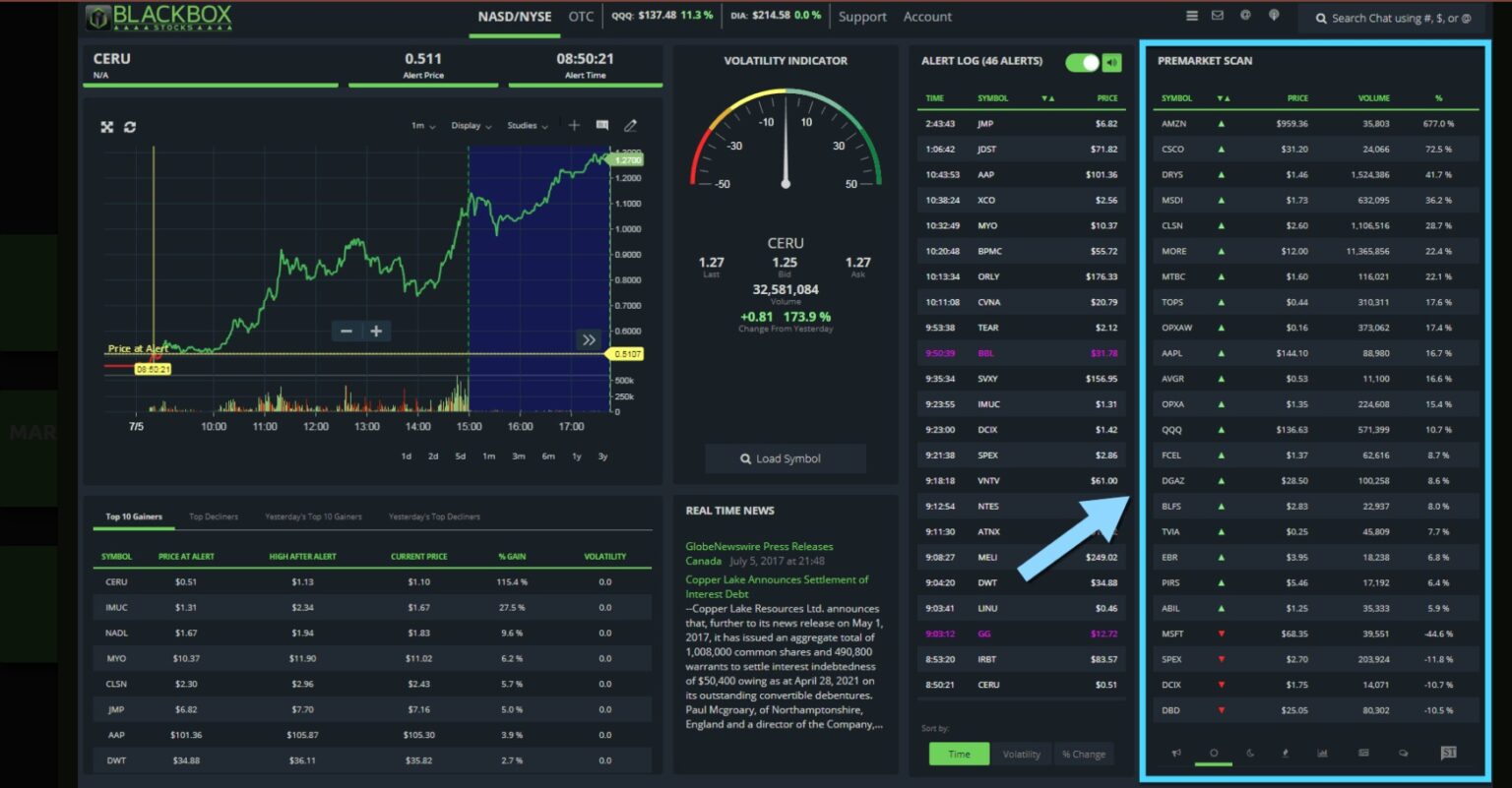1512x788 pixels.
Task: Select the pencil draw tool on chart
Action: [x=631, y=125]
